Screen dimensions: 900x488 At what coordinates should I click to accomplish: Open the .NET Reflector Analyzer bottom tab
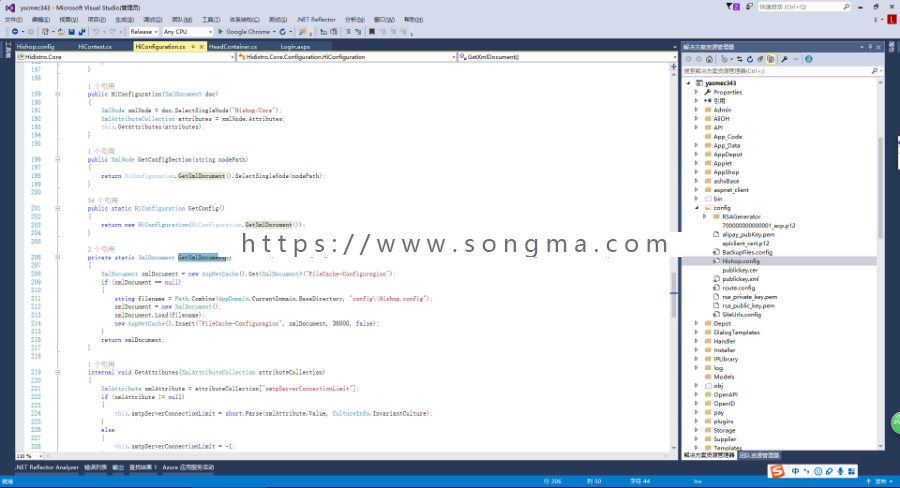pos(47,468)
